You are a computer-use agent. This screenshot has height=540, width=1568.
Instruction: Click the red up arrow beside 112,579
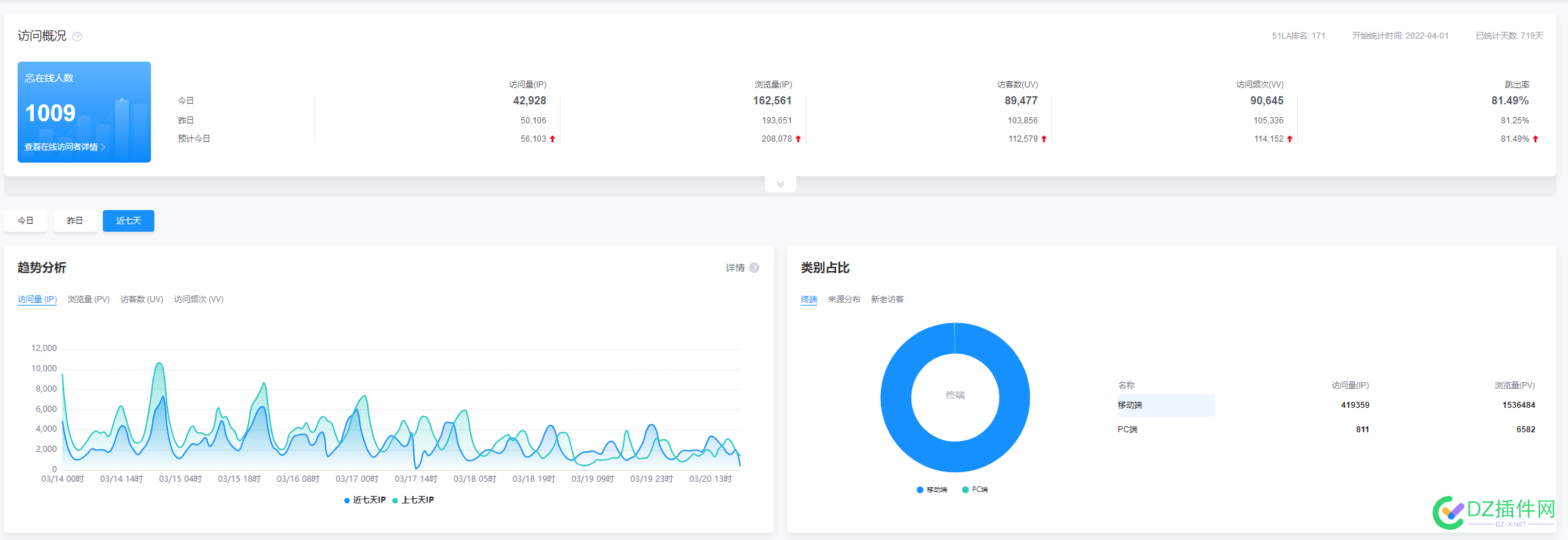point(1044,139)
